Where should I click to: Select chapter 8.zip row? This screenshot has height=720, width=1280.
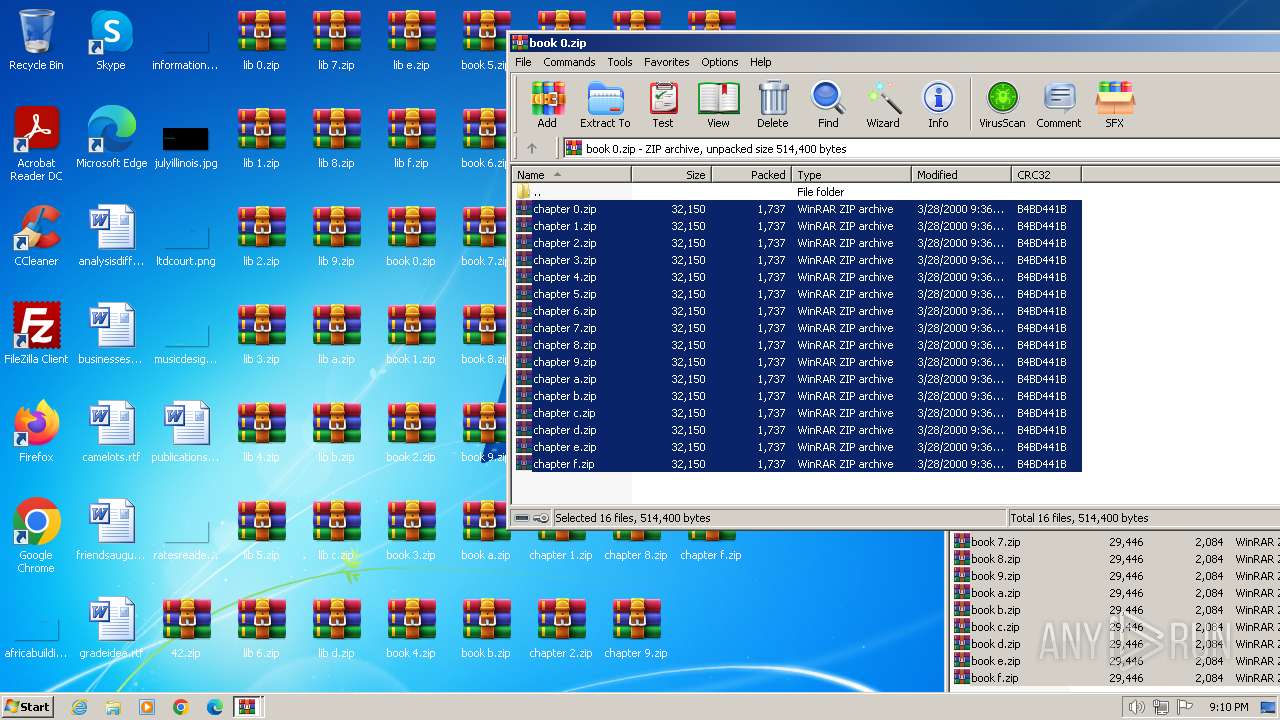tap(798, 345)
